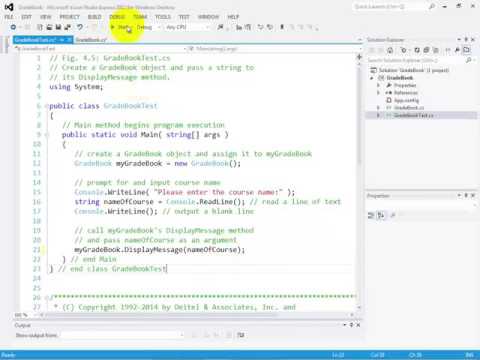The image size is (480, 360).
Task: Expand the Properties node in Solution Explorer
Action: 378,85
